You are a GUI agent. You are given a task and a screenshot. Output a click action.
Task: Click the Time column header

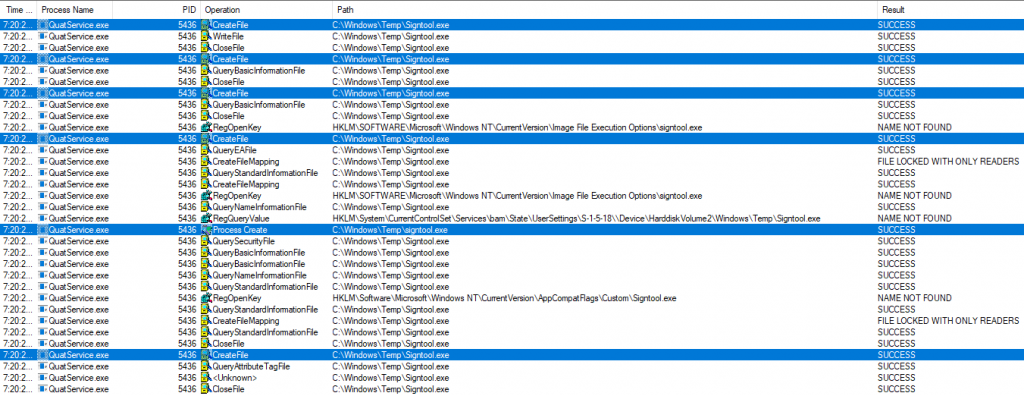tap(18, 10)
